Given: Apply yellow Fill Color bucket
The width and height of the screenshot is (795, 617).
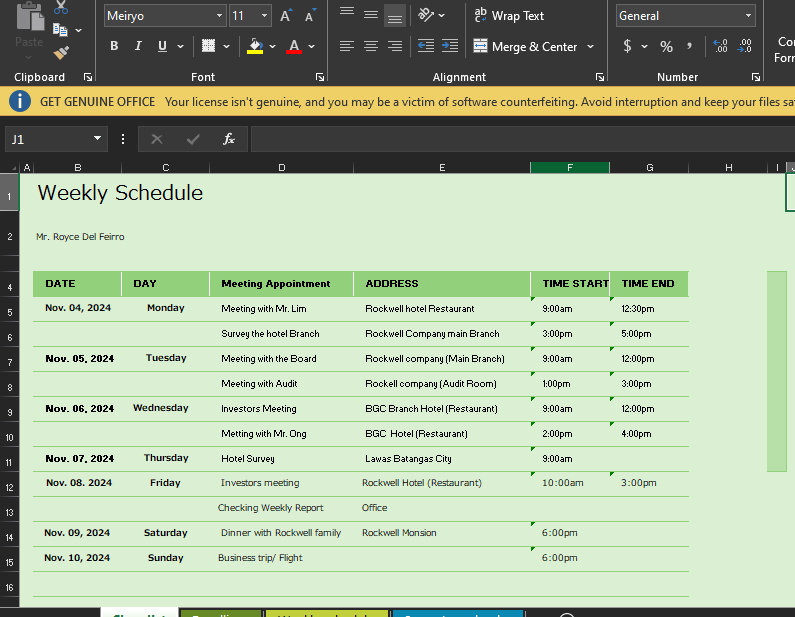Looking at the screenshot, I should pyautogui.click(x=255, y=46).
